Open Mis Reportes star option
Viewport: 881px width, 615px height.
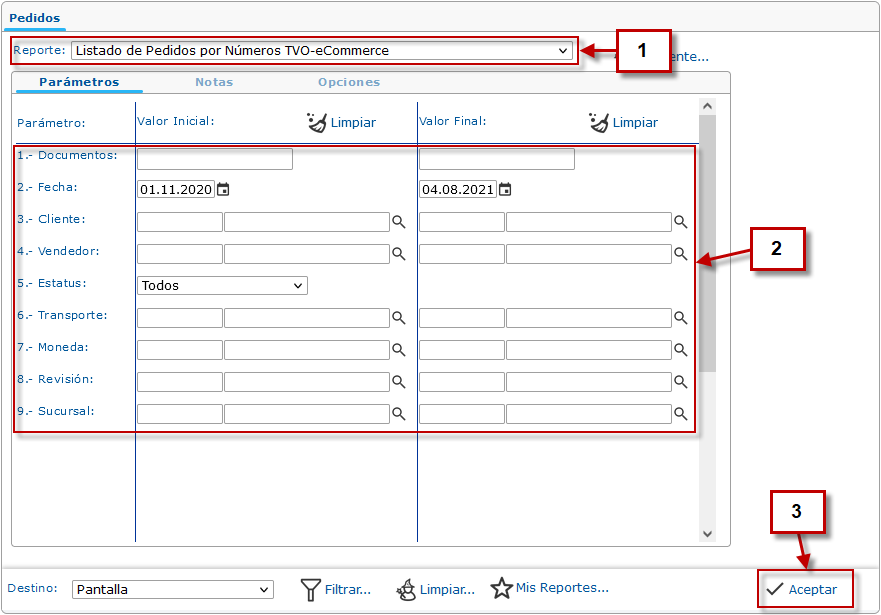pyautogui.click(x=549, y=588)
